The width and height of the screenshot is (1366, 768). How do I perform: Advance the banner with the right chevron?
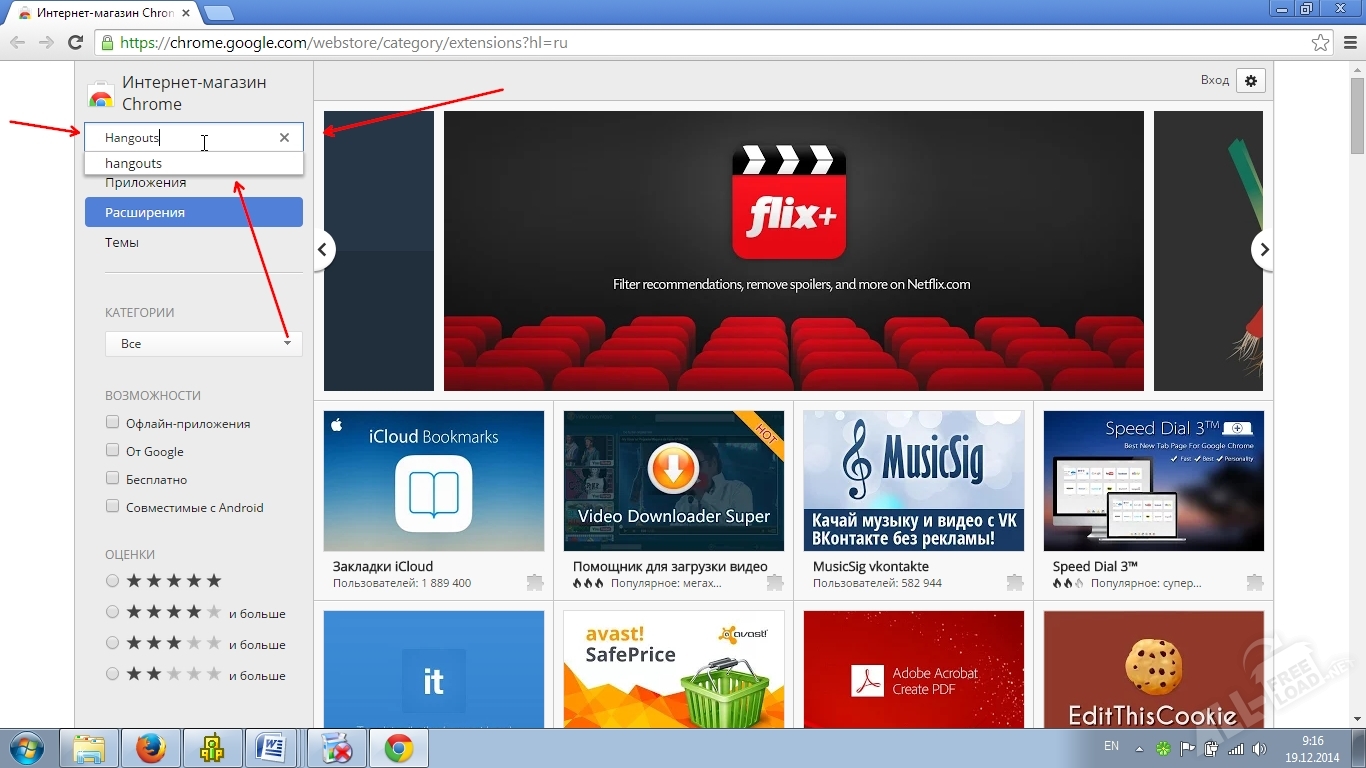pyautogui.click(x=1263, y=249)
